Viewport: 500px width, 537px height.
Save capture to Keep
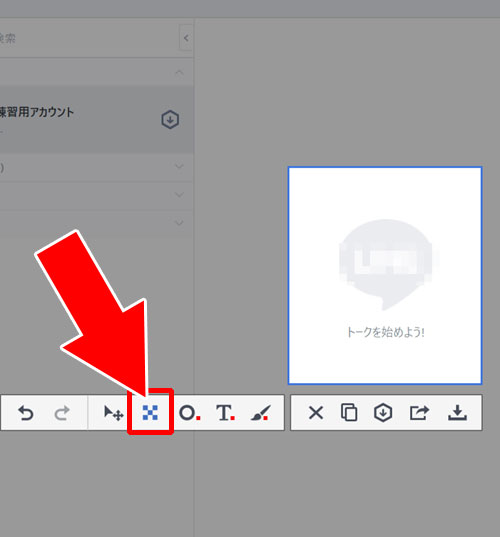pyautogui.click(x=383, y=412)
